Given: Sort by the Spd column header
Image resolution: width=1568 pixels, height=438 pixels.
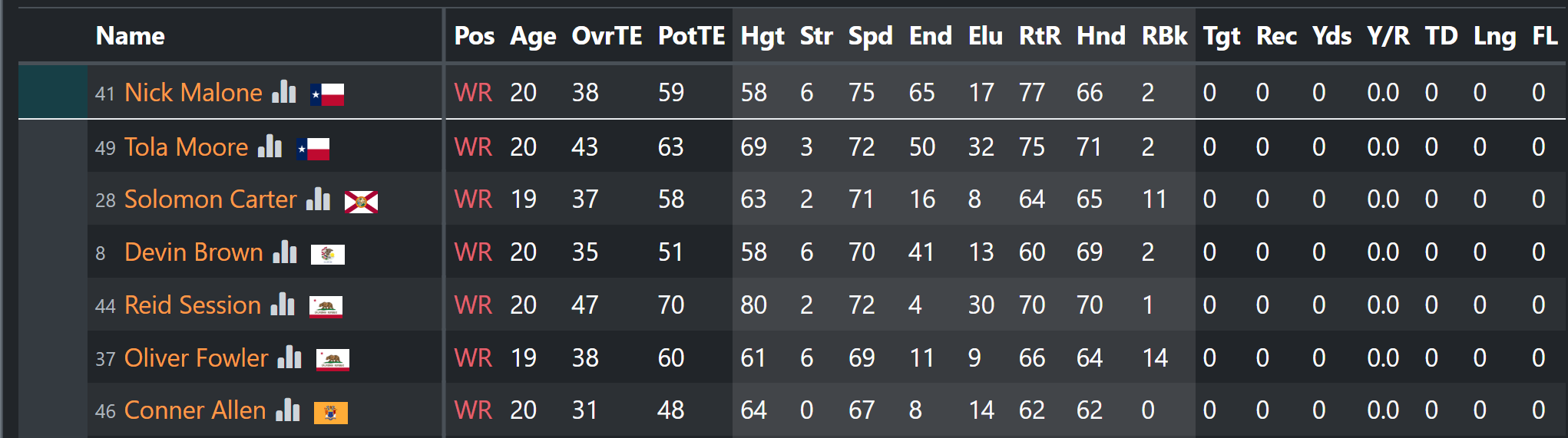Looking at the screenshot, I should [x=870, y=36].
